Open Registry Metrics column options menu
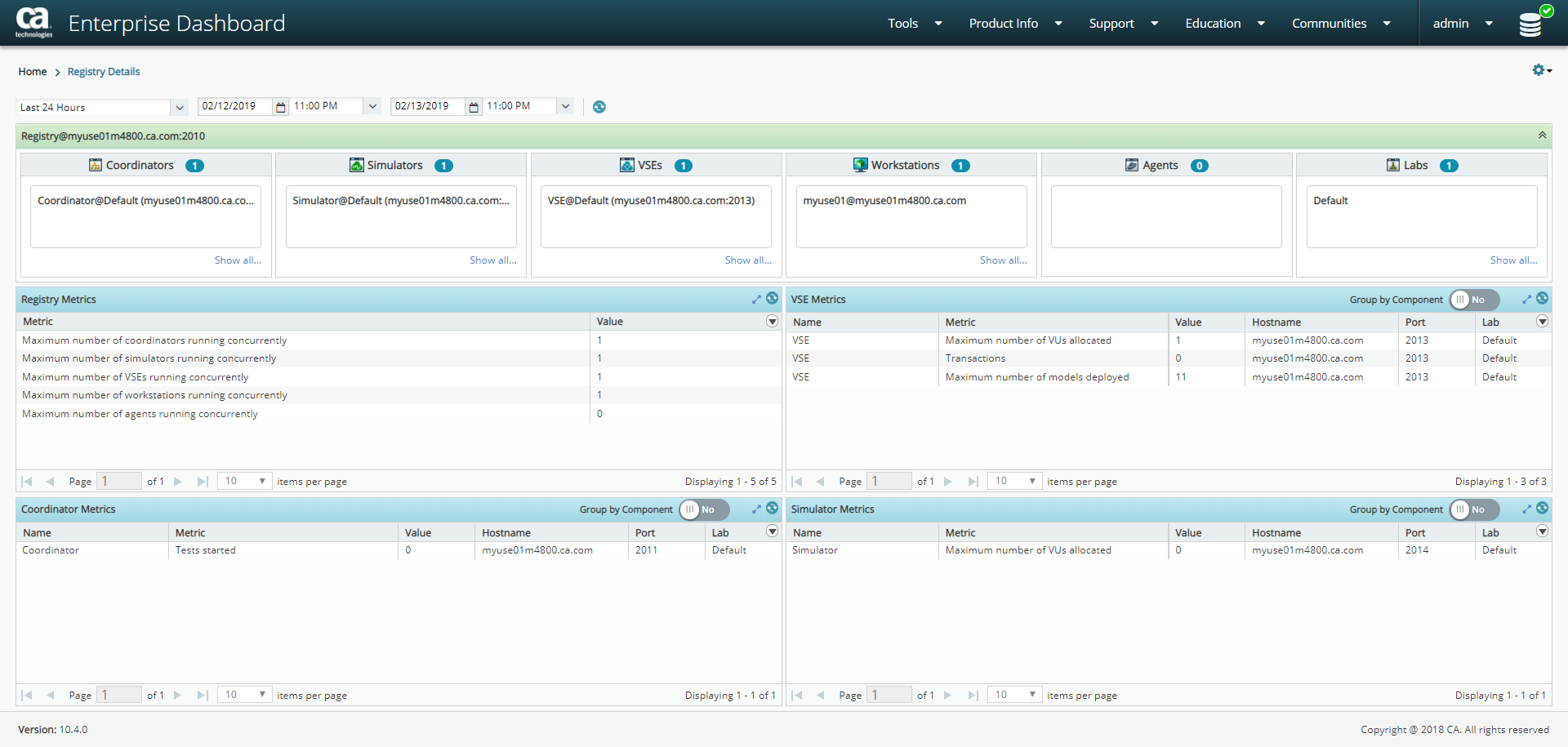Image resolution: width=1568 pixels, height=747 pixels. [772, 322]
